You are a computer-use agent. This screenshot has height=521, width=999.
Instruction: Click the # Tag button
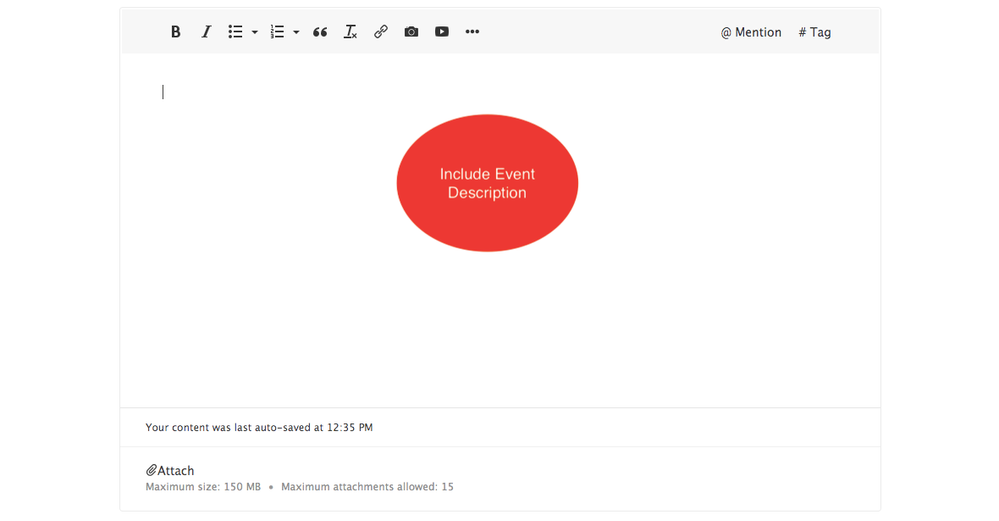(x=814, y=32)
